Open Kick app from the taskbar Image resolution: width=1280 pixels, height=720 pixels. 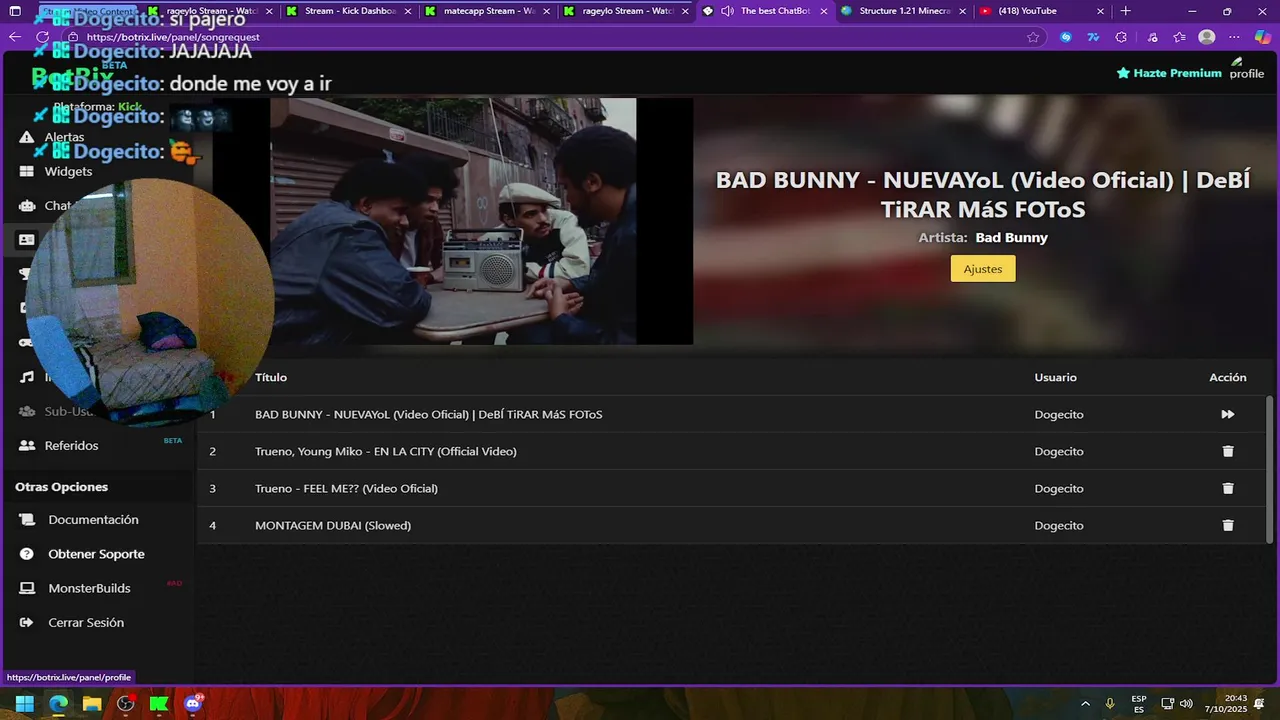(x=159, y=703)
